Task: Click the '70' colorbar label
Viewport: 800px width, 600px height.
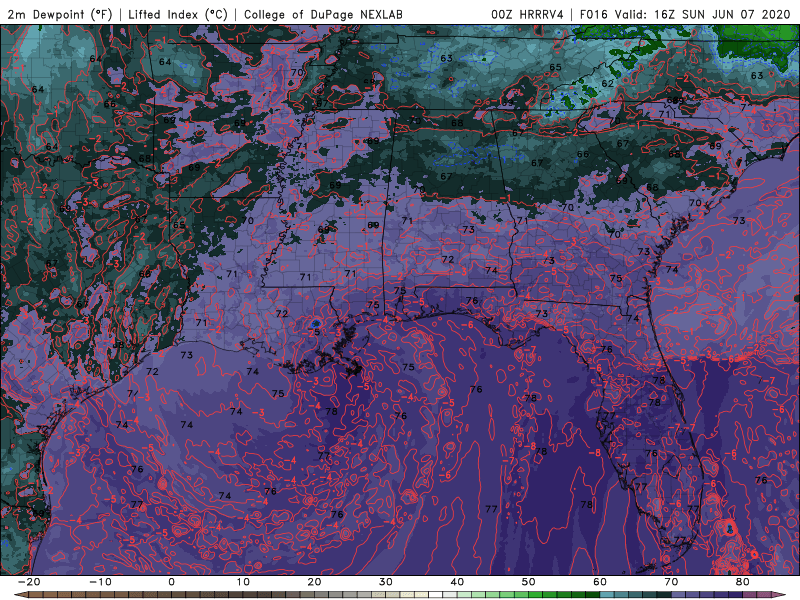Action: [x=671, y=582]
